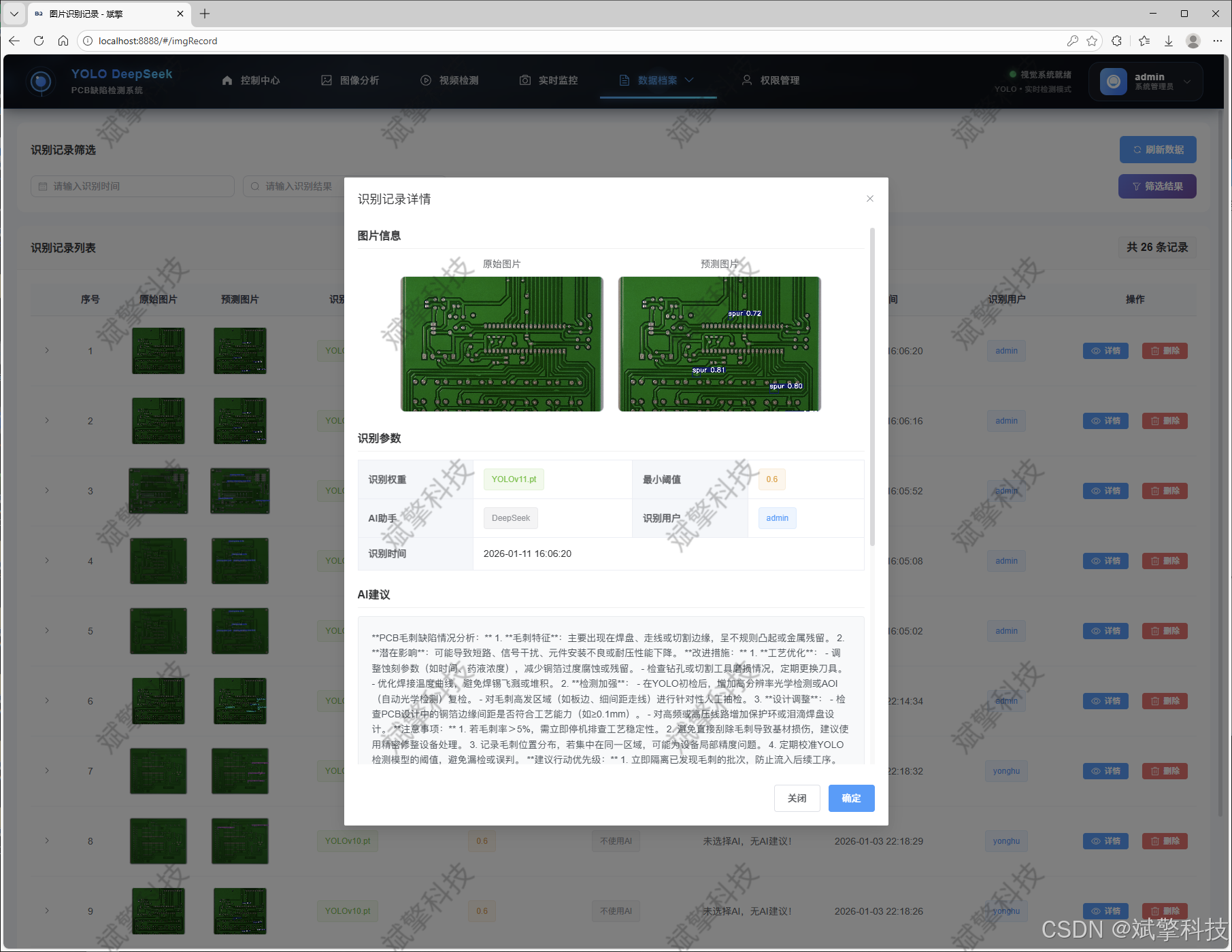Switch to the 实时监控 page
1232x952 pixels.
tap(549, 80)
